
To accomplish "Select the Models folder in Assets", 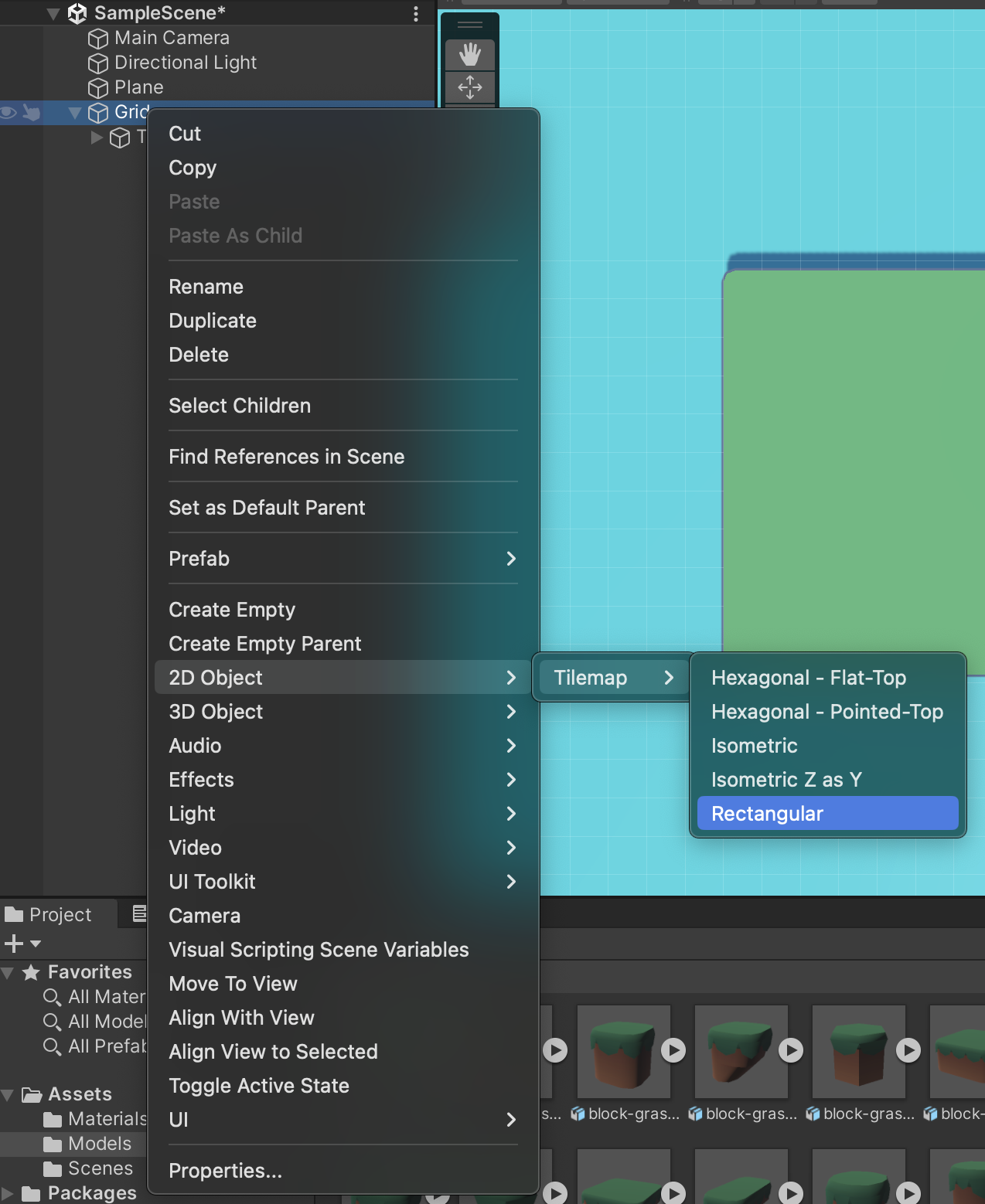I will tap(99, 1144).
